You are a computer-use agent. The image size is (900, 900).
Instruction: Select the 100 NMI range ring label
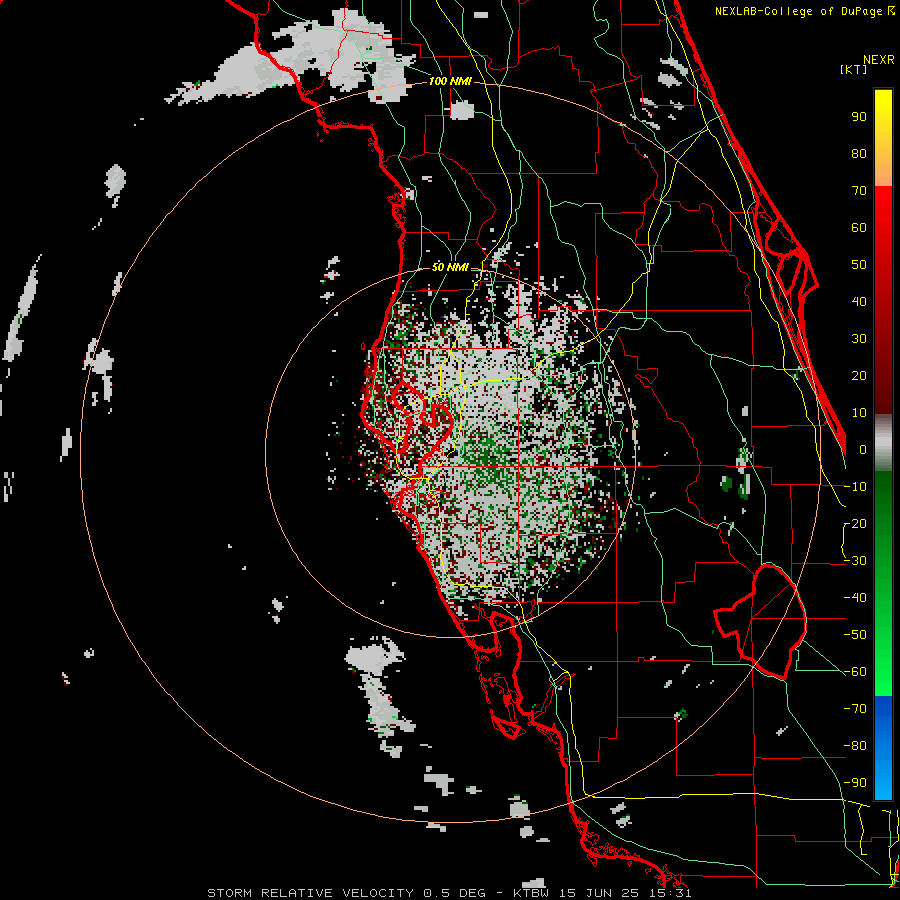point(449,81)
